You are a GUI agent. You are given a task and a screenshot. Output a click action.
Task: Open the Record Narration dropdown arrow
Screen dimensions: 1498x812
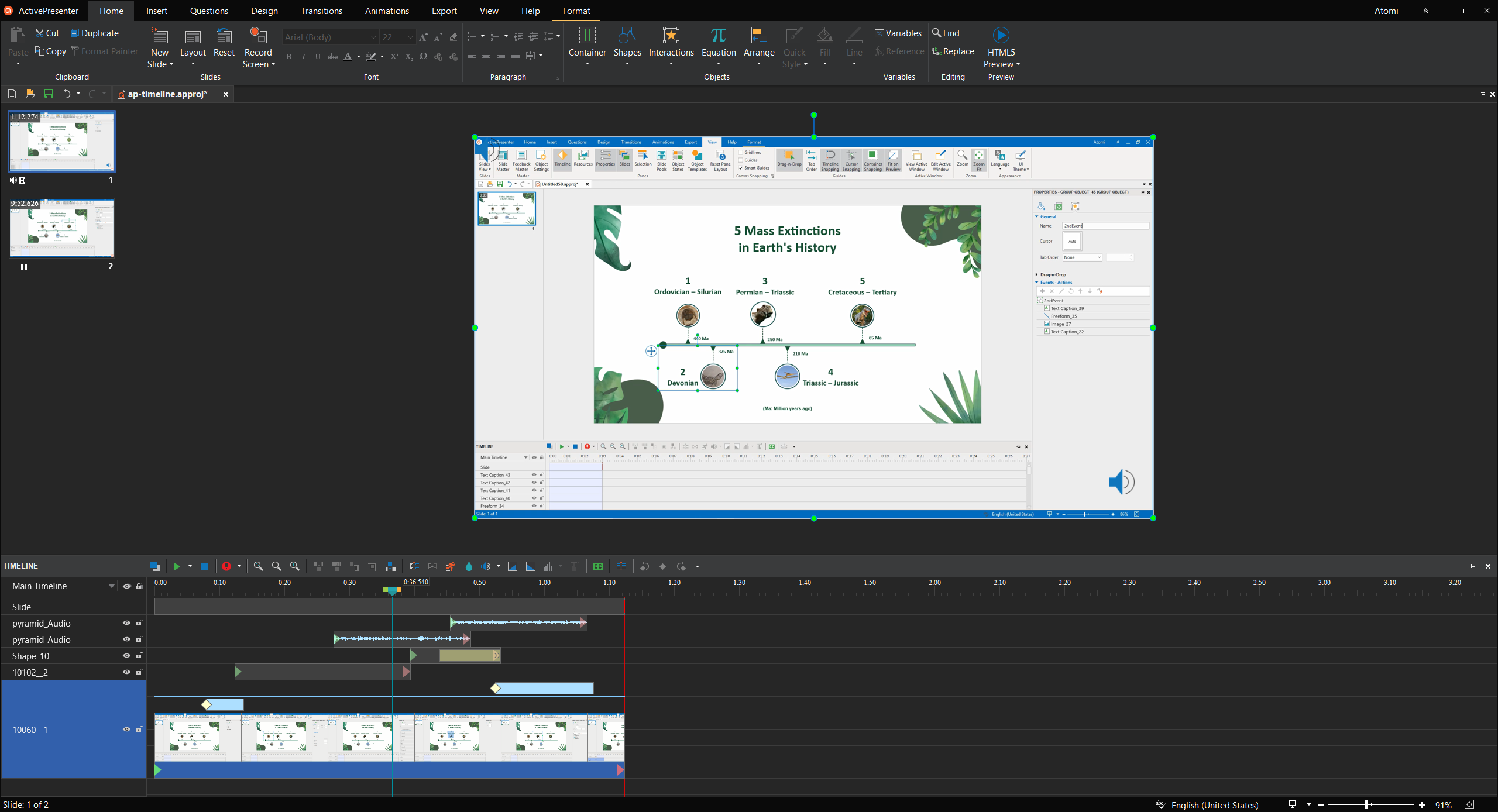click(239, 566)
